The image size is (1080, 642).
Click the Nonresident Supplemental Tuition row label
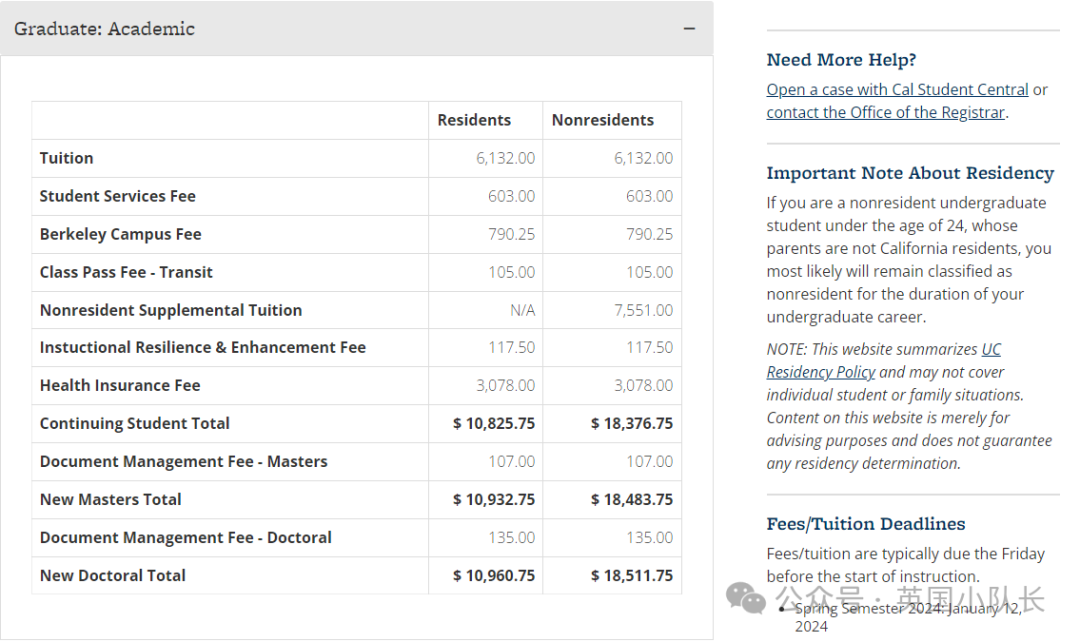[171, 311]
